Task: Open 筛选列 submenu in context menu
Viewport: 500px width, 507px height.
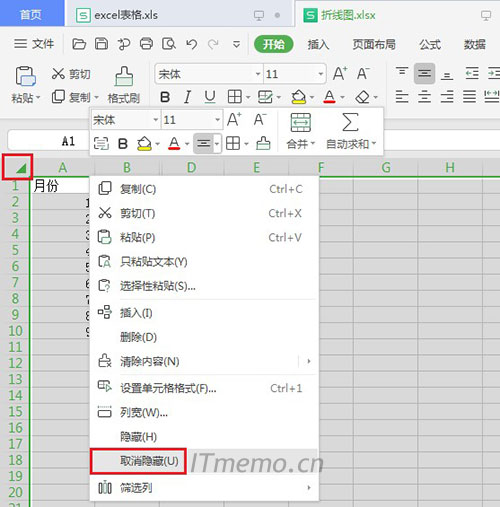Action: coord(204,488)
